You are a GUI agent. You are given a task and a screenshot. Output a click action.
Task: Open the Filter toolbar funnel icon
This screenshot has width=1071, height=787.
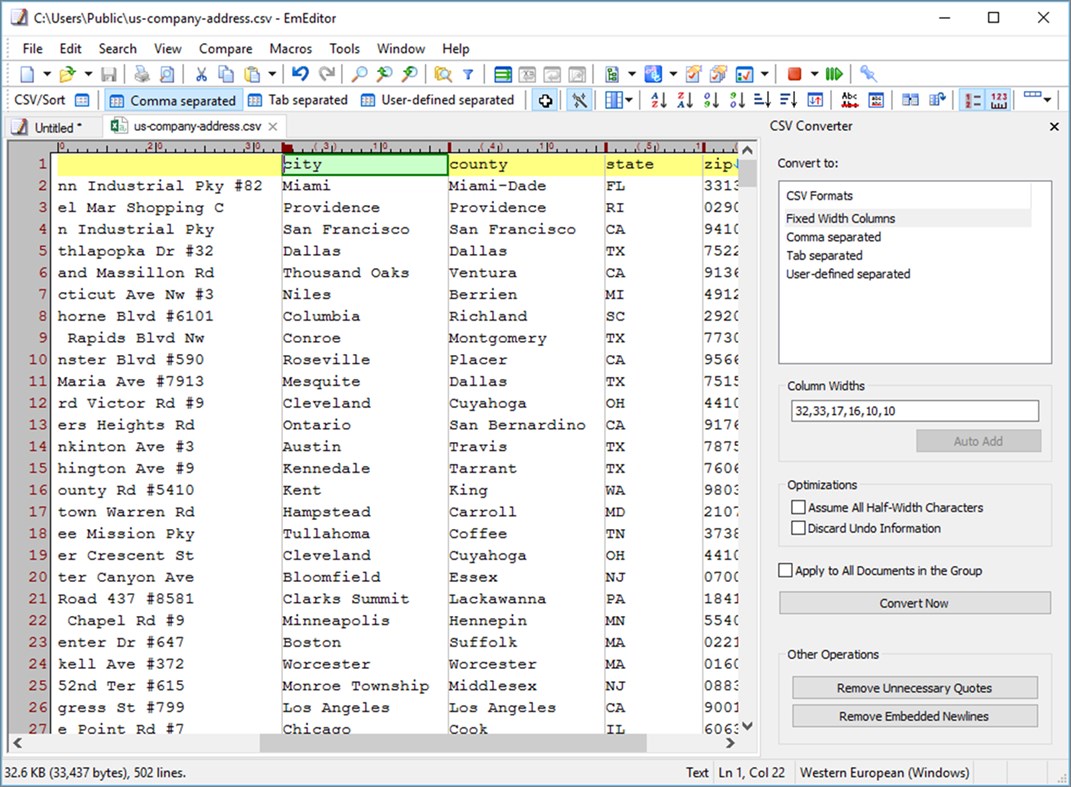[x=469, y=74]
